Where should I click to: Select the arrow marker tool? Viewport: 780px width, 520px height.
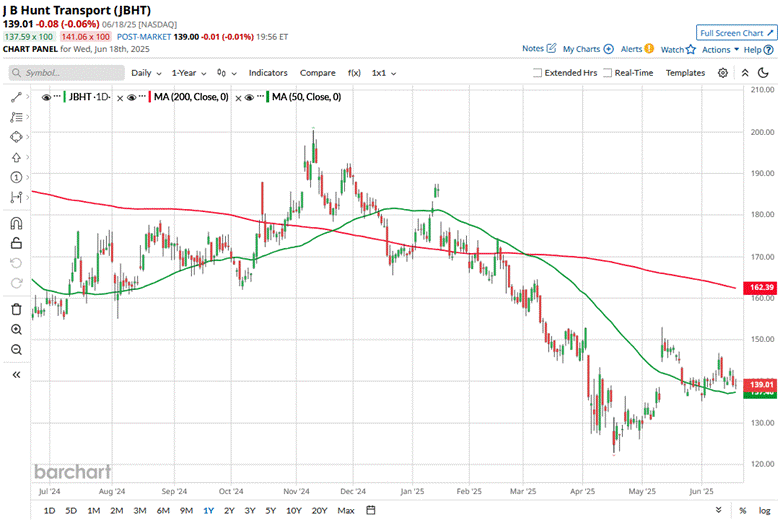[16, 157]
